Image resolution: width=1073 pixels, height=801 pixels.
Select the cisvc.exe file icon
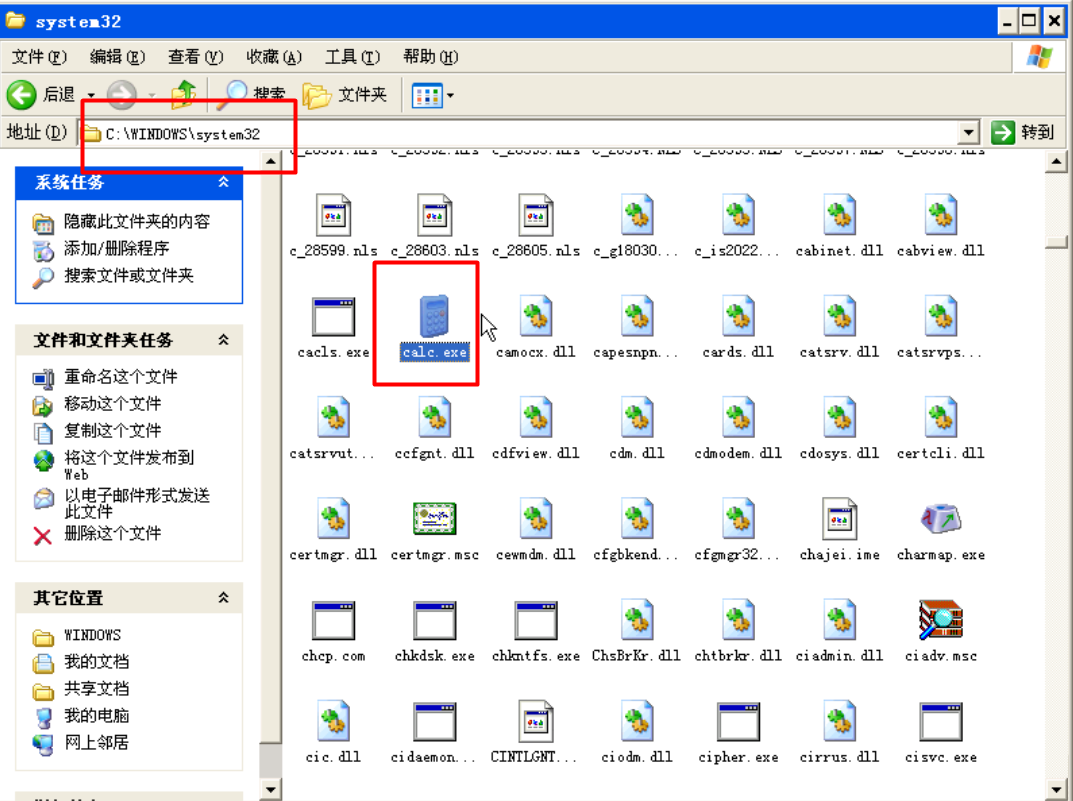941,721
